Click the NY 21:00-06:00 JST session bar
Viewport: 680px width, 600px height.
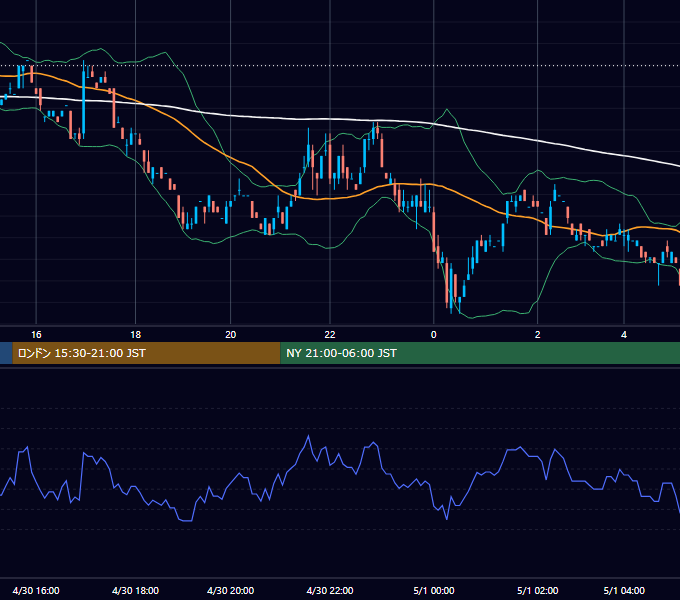480,353
